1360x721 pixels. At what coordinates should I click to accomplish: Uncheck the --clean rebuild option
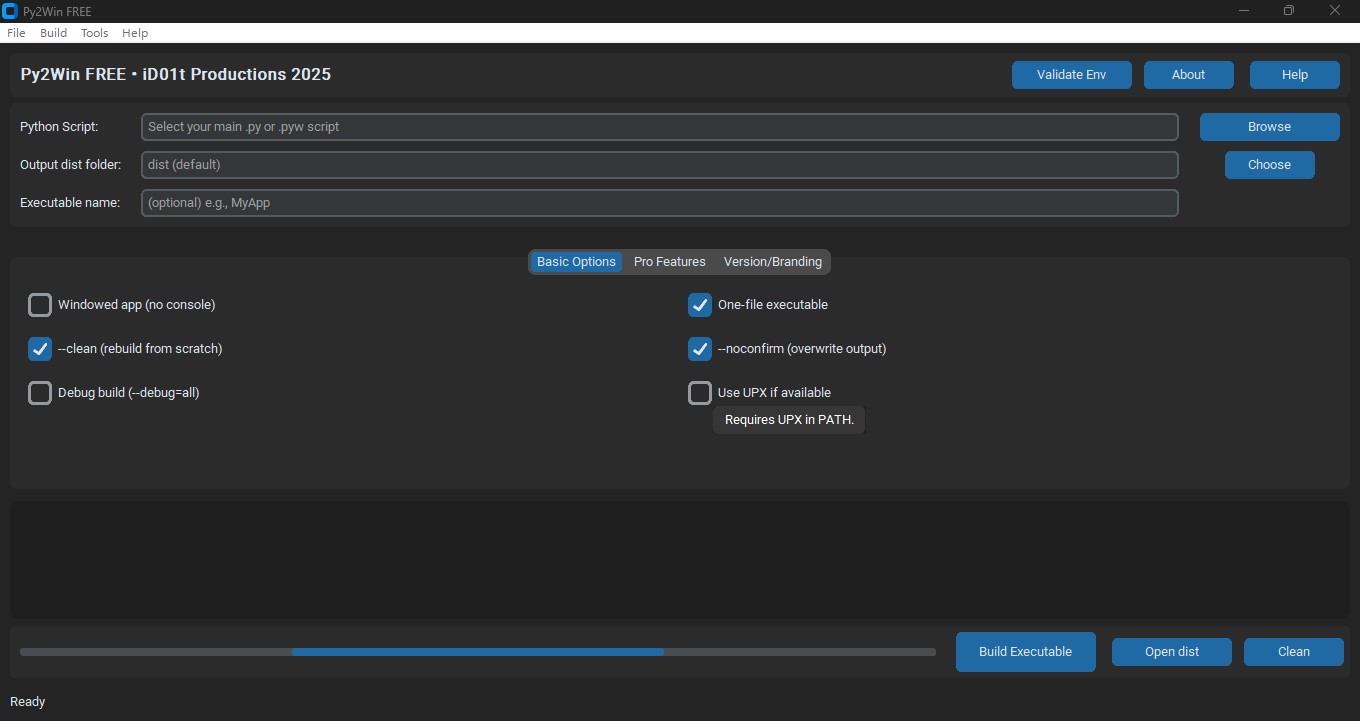[40, 349]
